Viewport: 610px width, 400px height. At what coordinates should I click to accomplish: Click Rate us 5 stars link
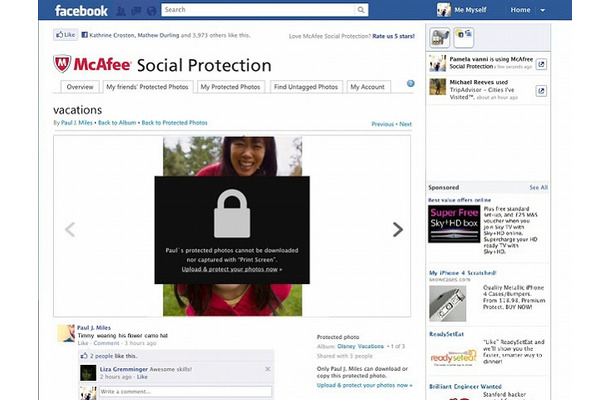click(x=393, y=36)
